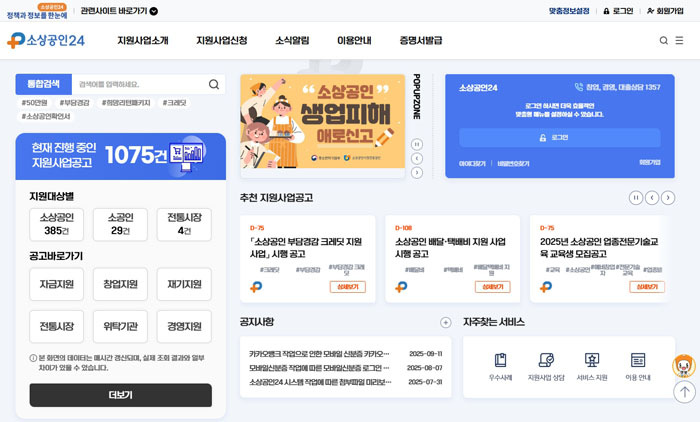Click 상세보기 on 업종전문기술교육 card

[x=647, y=287]
